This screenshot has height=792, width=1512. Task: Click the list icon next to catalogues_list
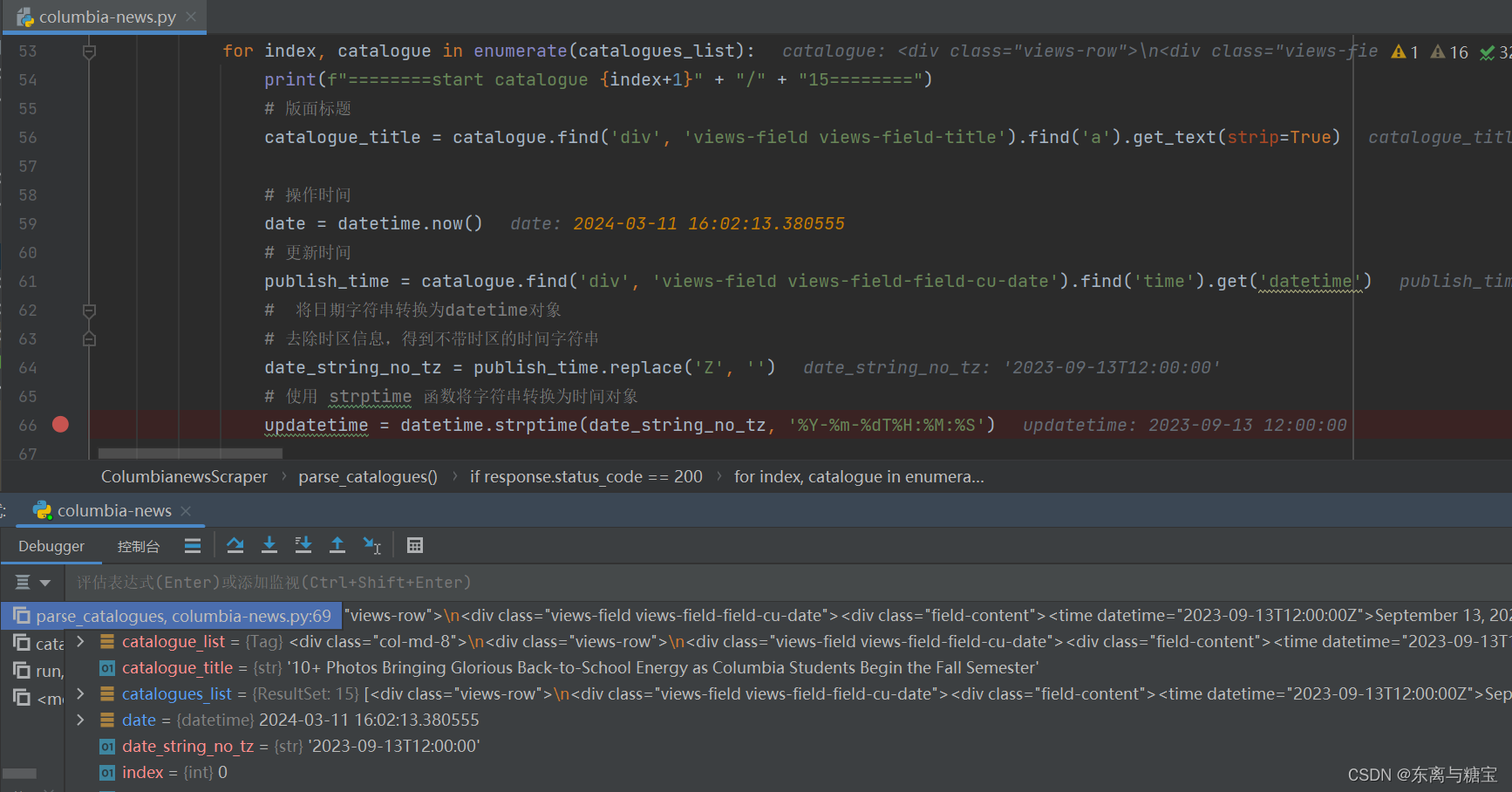(107, 694)
